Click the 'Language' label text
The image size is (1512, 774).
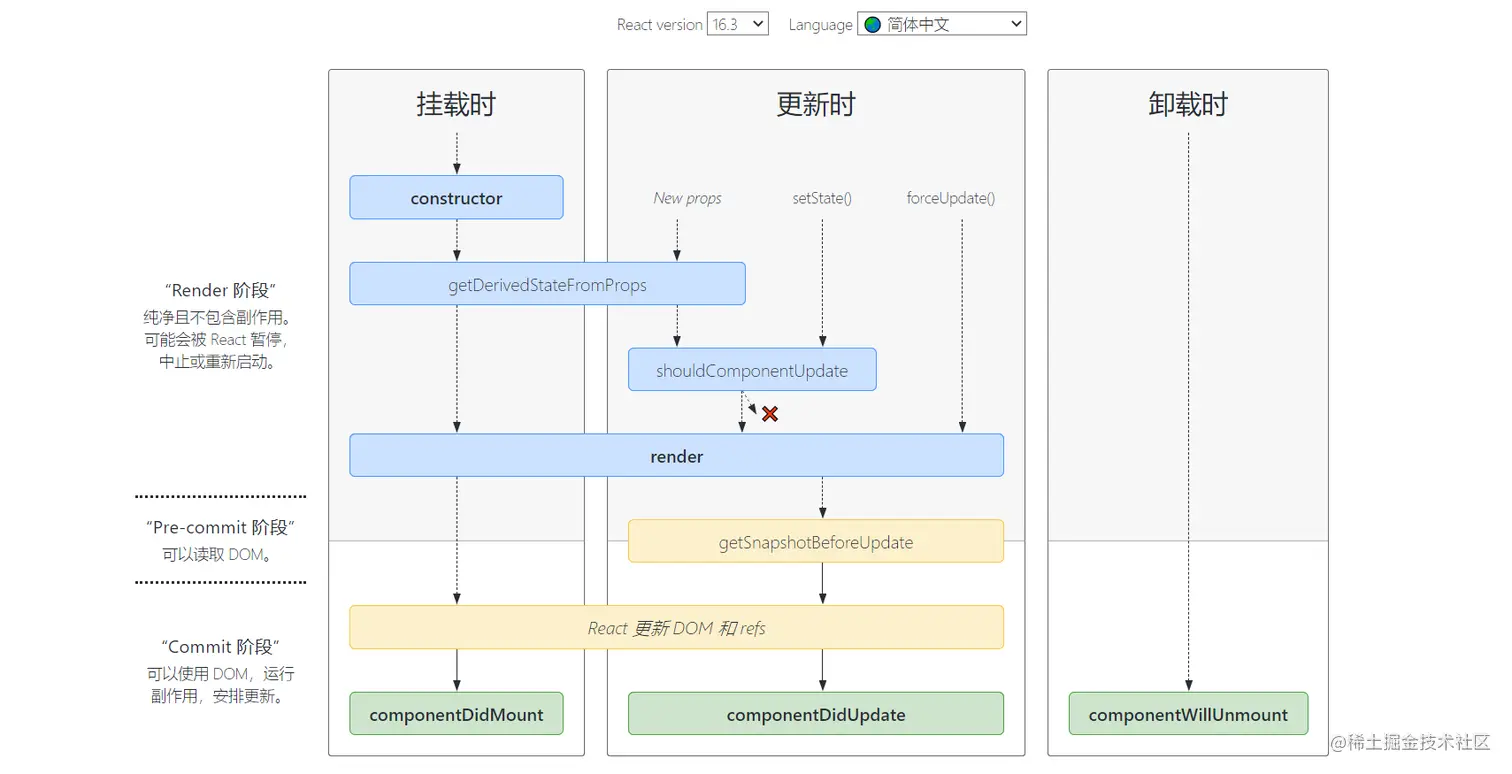point(820,25)
